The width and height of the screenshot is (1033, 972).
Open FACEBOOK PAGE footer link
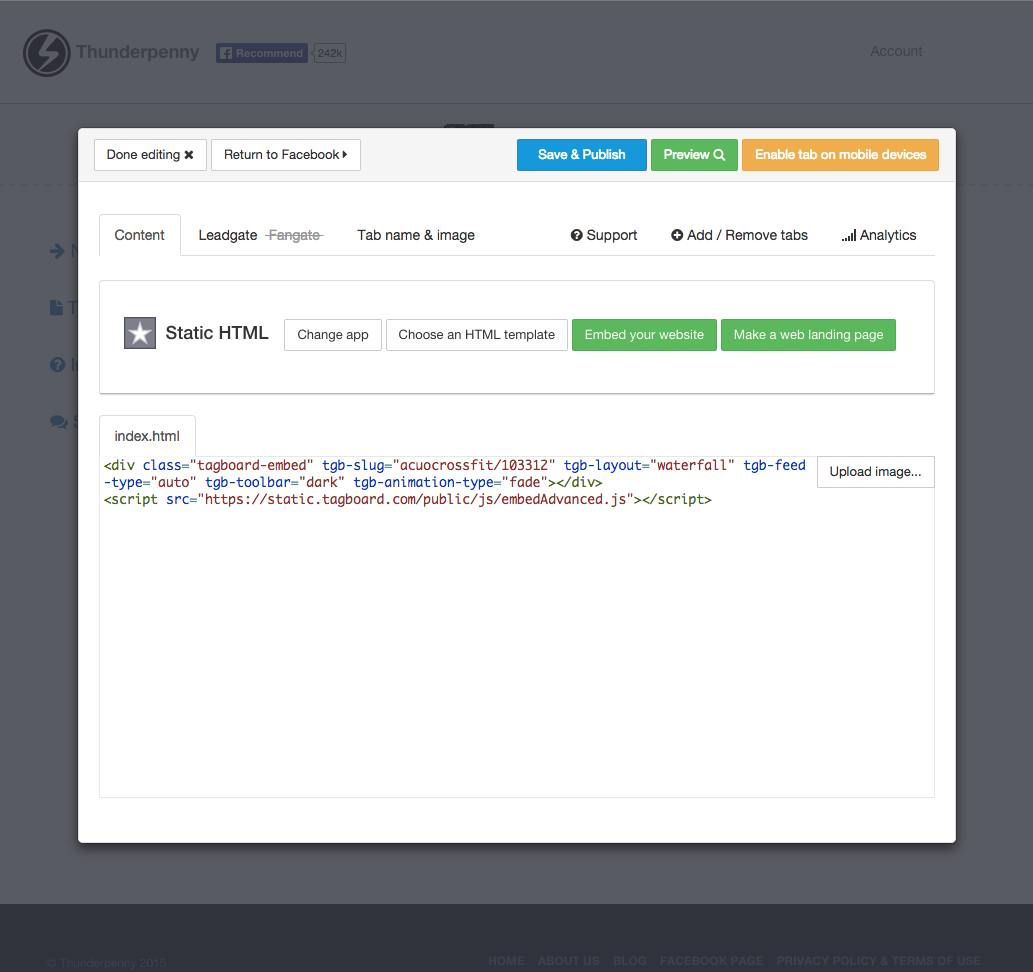coord(712,961)
